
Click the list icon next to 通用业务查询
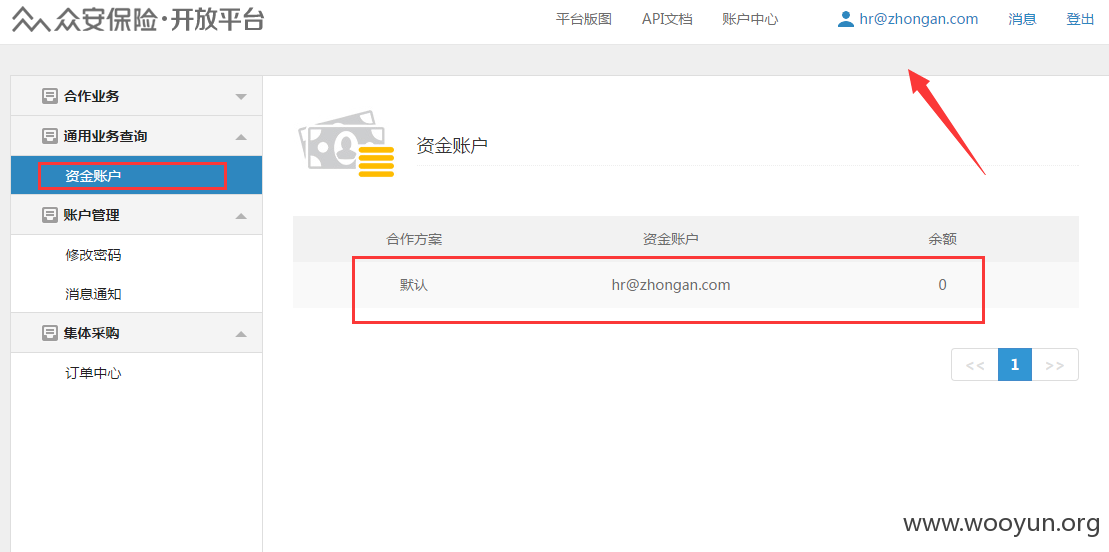[50, 136]
